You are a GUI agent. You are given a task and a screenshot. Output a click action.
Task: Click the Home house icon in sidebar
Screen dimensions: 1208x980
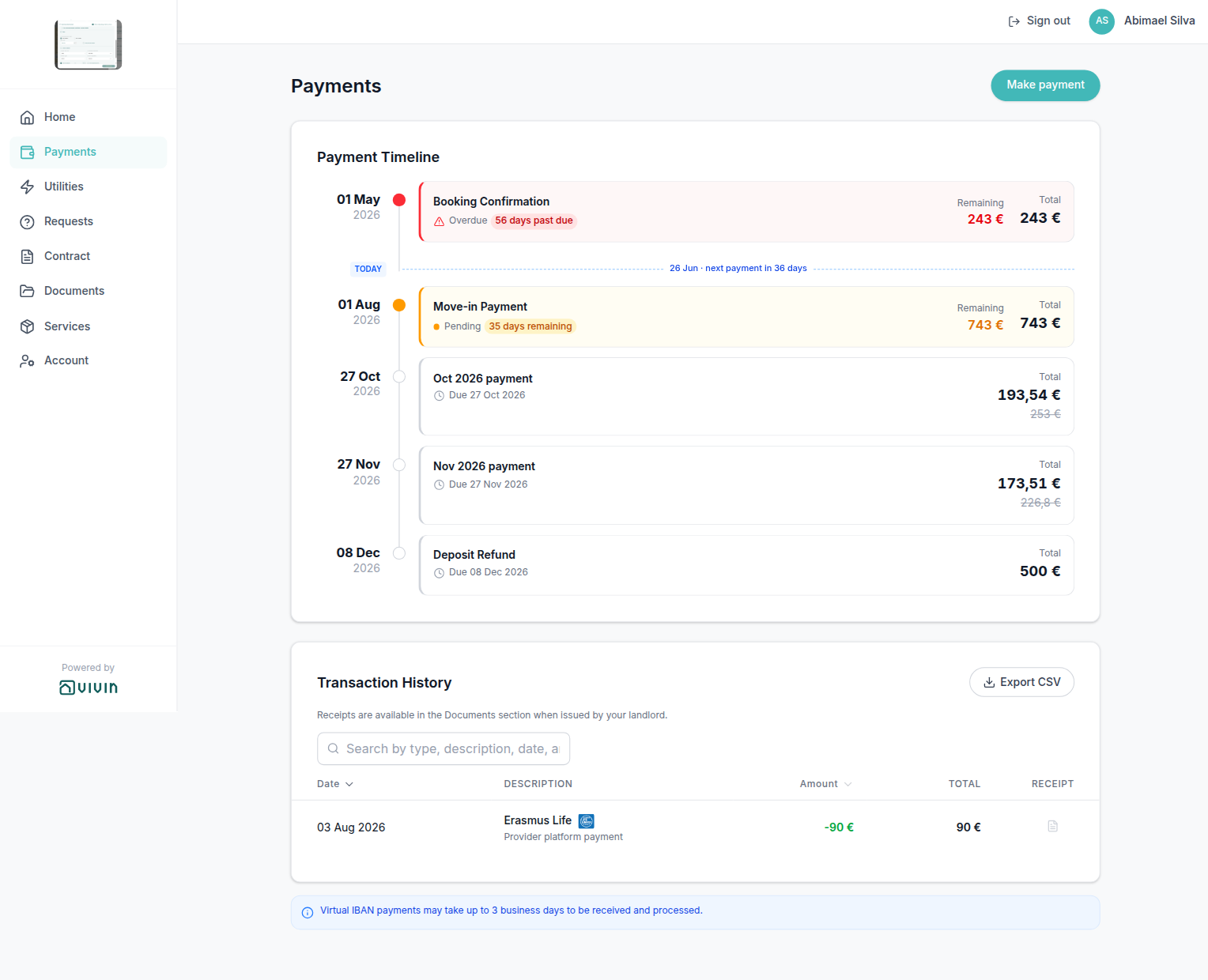[x=27, y=118]
